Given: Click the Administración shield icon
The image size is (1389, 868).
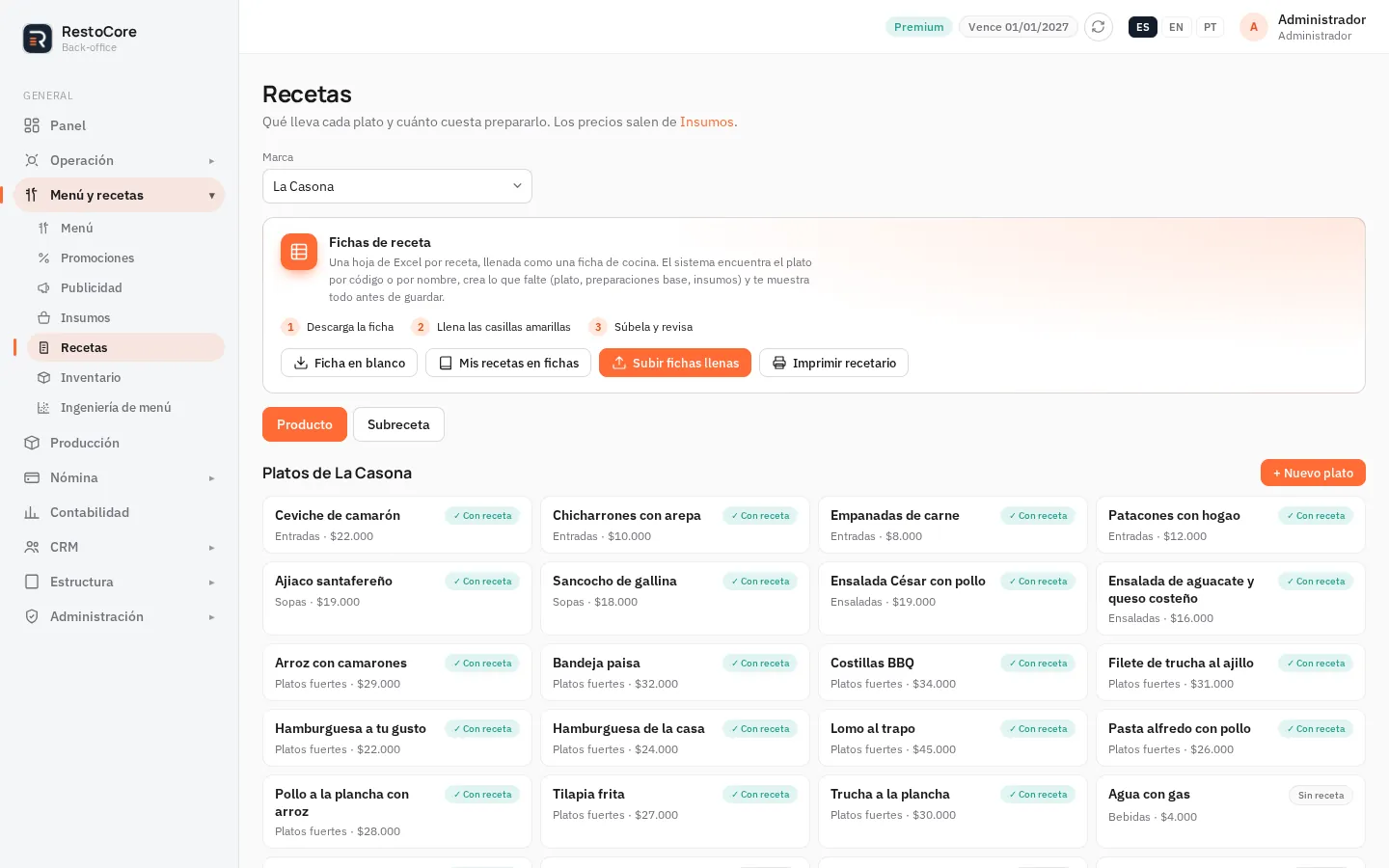Looking at the screenshot, I should point(32,616).
